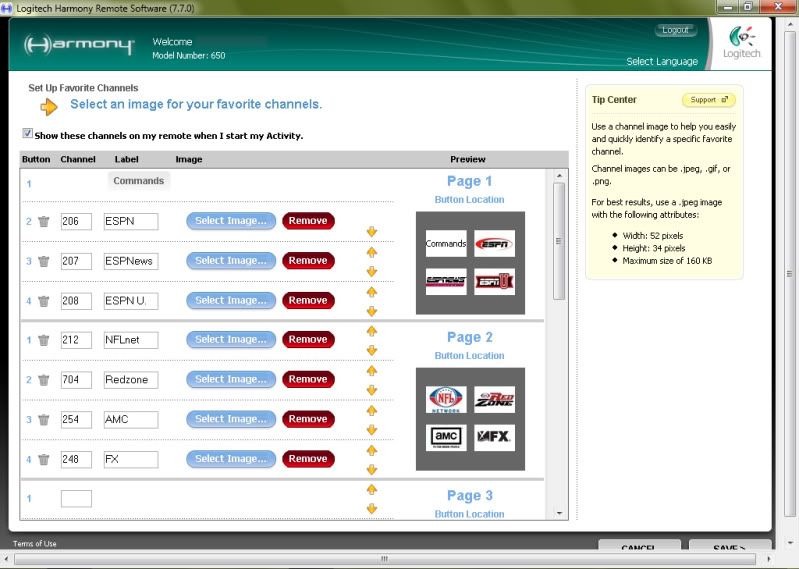This screenshot has width=799, height=569.
Task: Edit the label field containing NFLnet
Action: 131,340
